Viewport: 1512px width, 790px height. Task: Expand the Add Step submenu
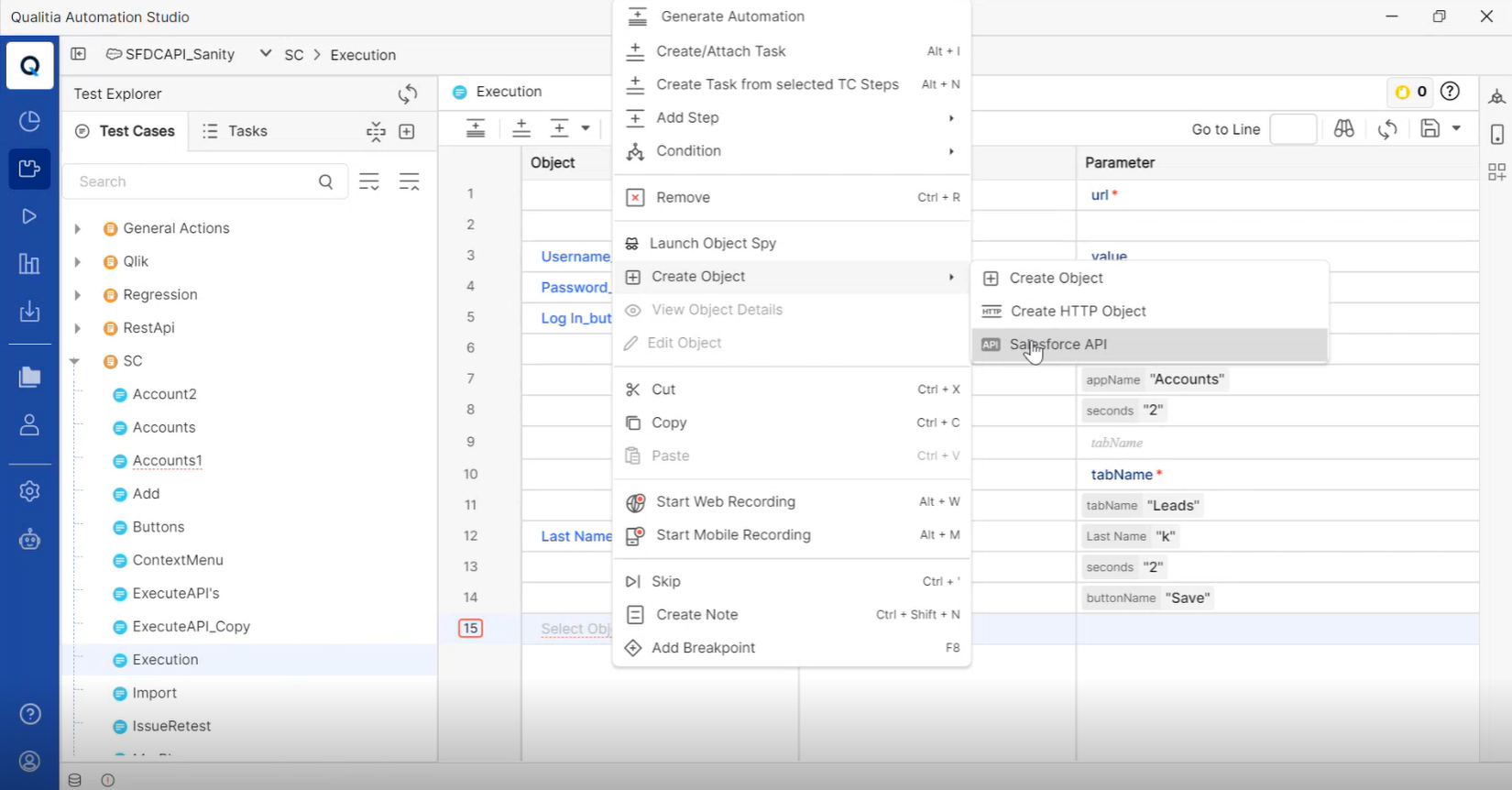[791, 117]
